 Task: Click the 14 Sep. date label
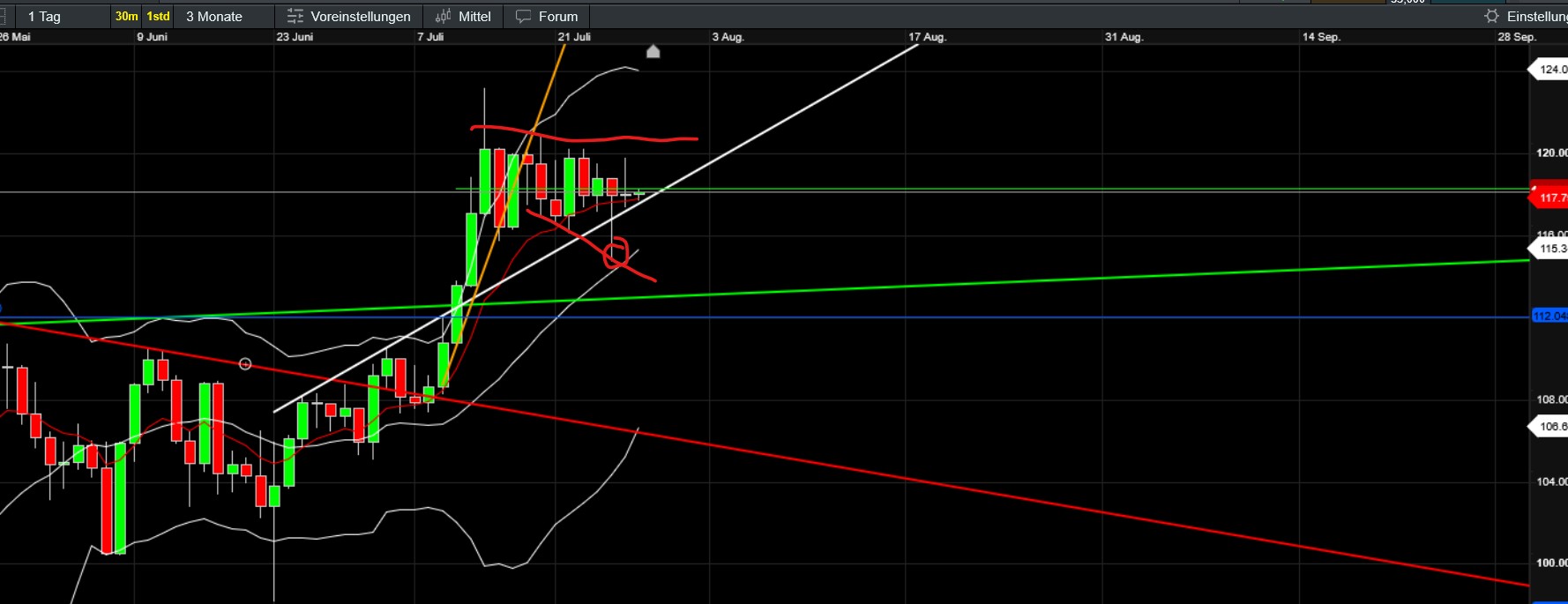click(x=1321, y=37)
